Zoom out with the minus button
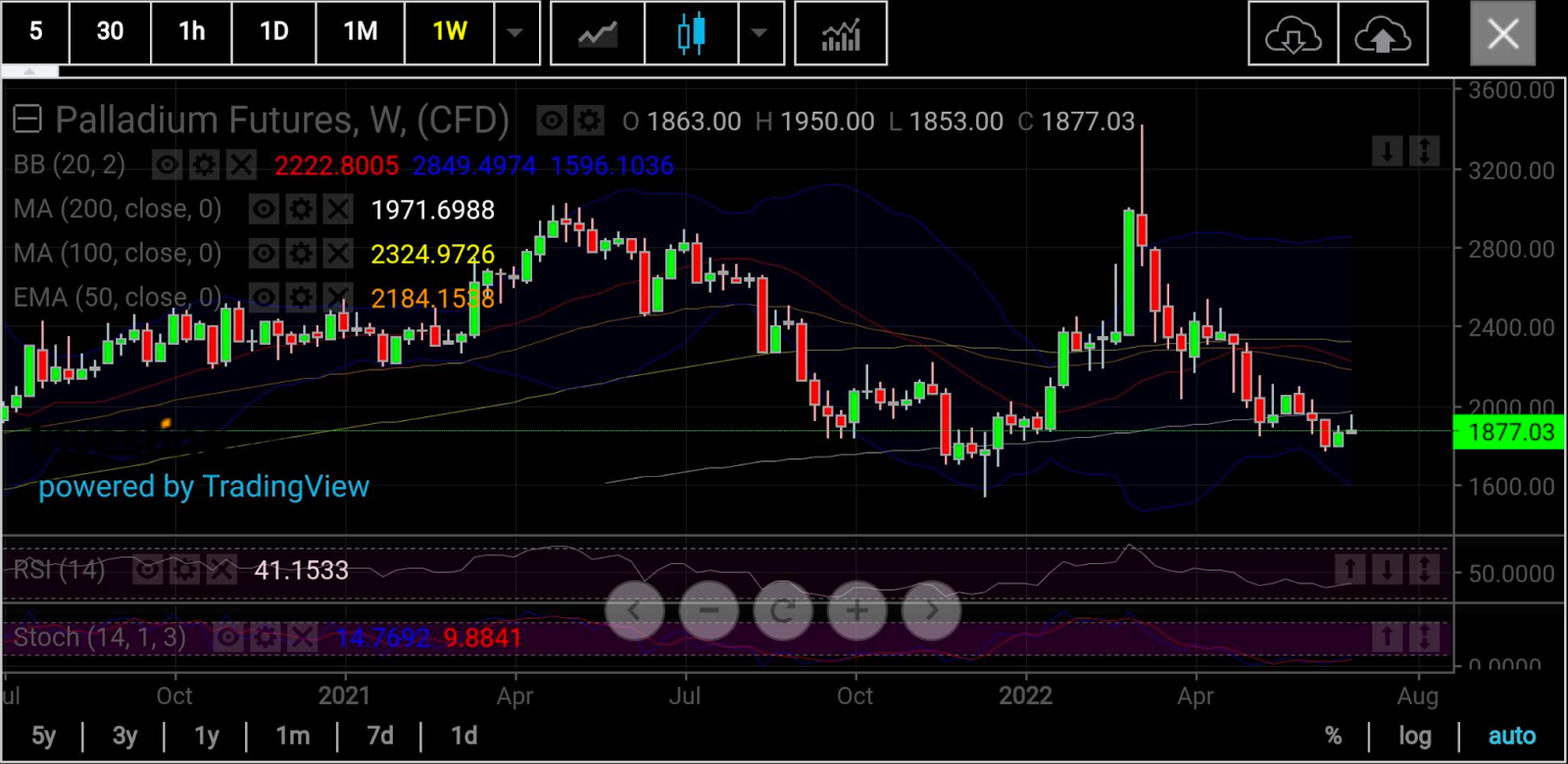Image resolution: width=1568 pixels, height=764 pixels. (709, 610)
